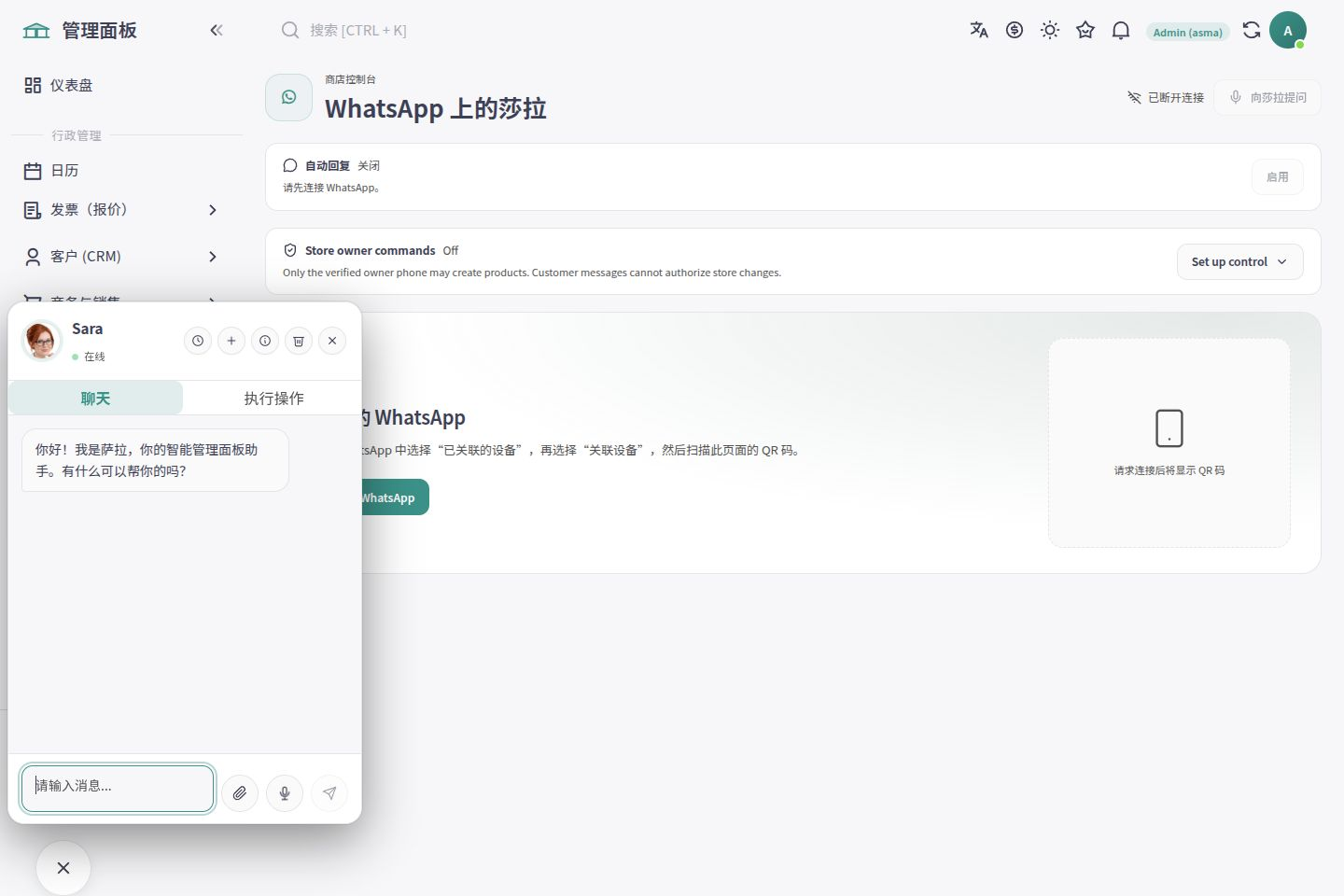Open the language translation icon
Screen dimensions: 1344x896
point(979,30)
